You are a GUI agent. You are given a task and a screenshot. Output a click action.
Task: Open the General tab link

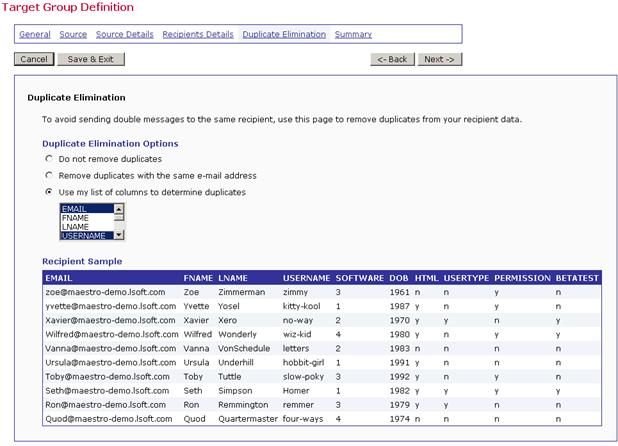click(35, 34)
